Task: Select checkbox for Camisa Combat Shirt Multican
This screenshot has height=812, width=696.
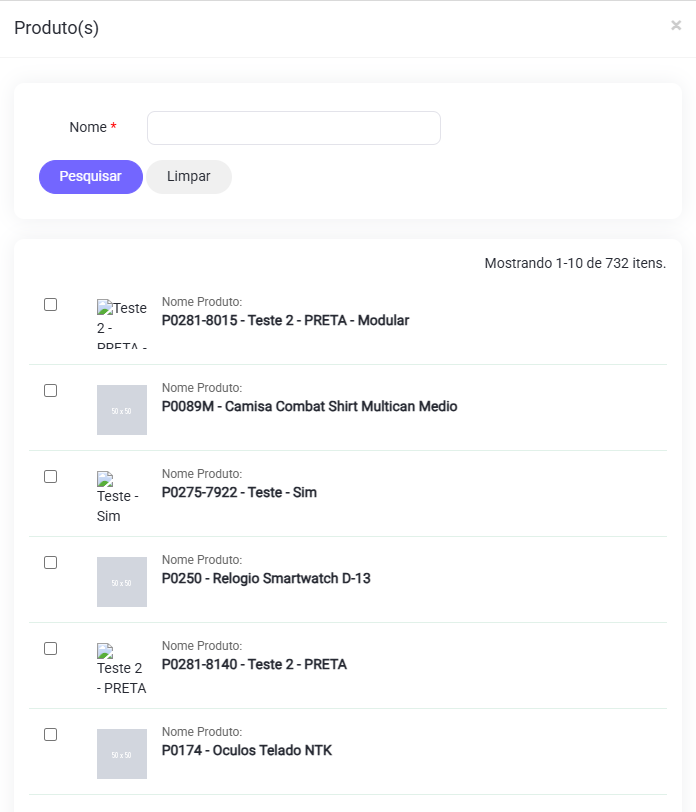Action: click(51, 391)
